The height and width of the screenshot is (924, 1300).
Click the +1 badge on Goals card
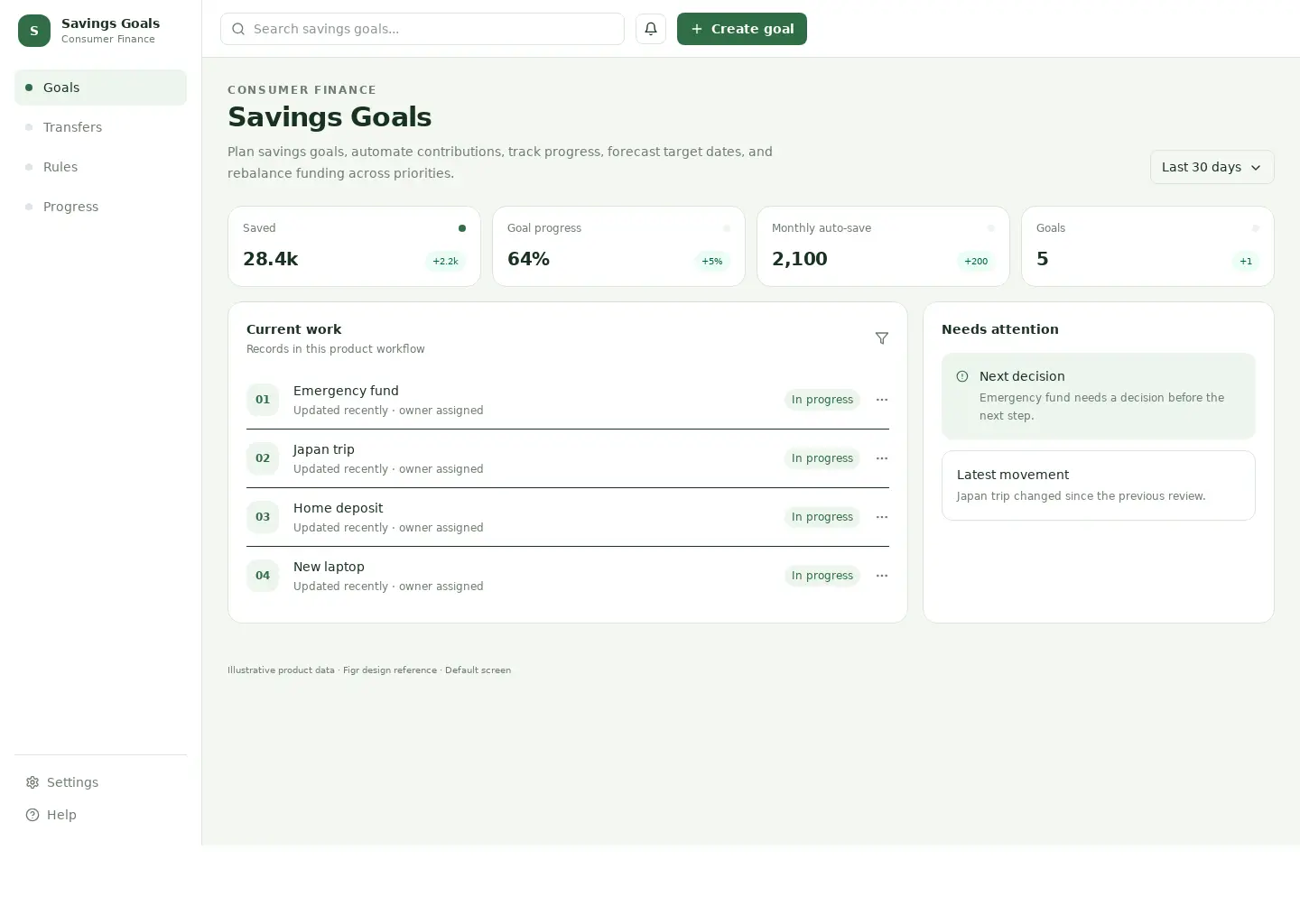(x=1246, y=262)
